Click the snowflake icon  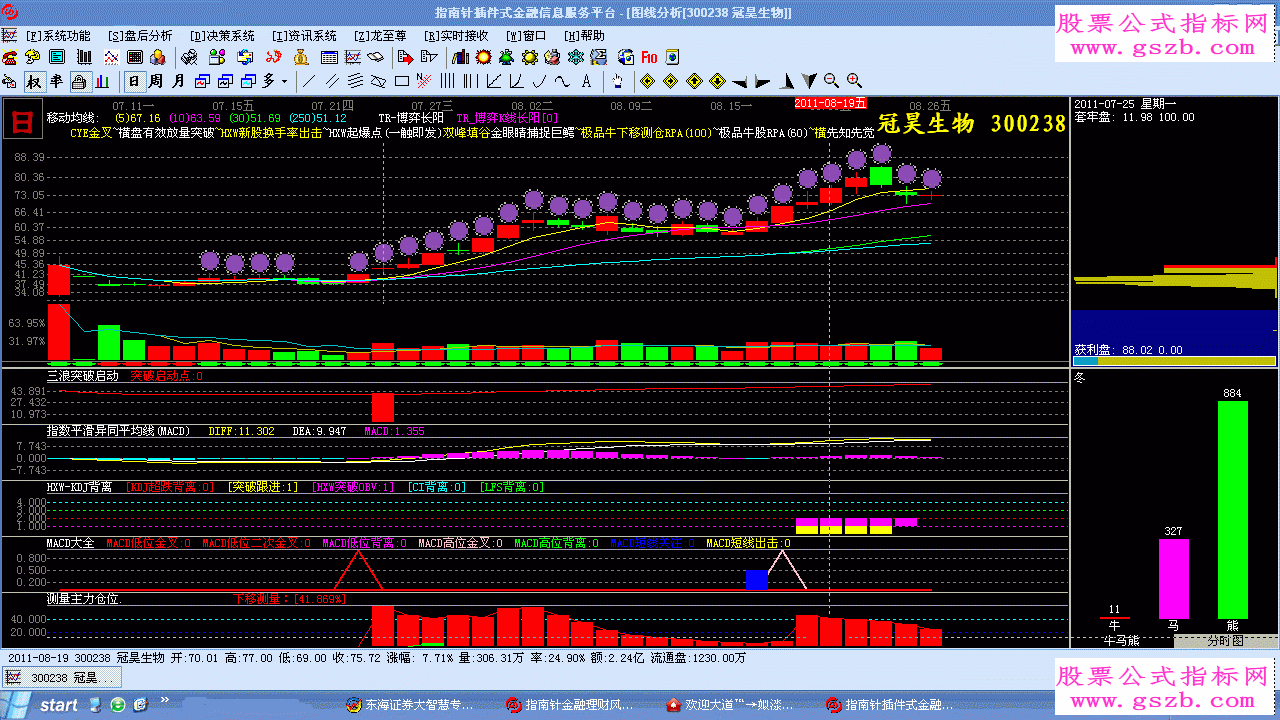(577, 57)
